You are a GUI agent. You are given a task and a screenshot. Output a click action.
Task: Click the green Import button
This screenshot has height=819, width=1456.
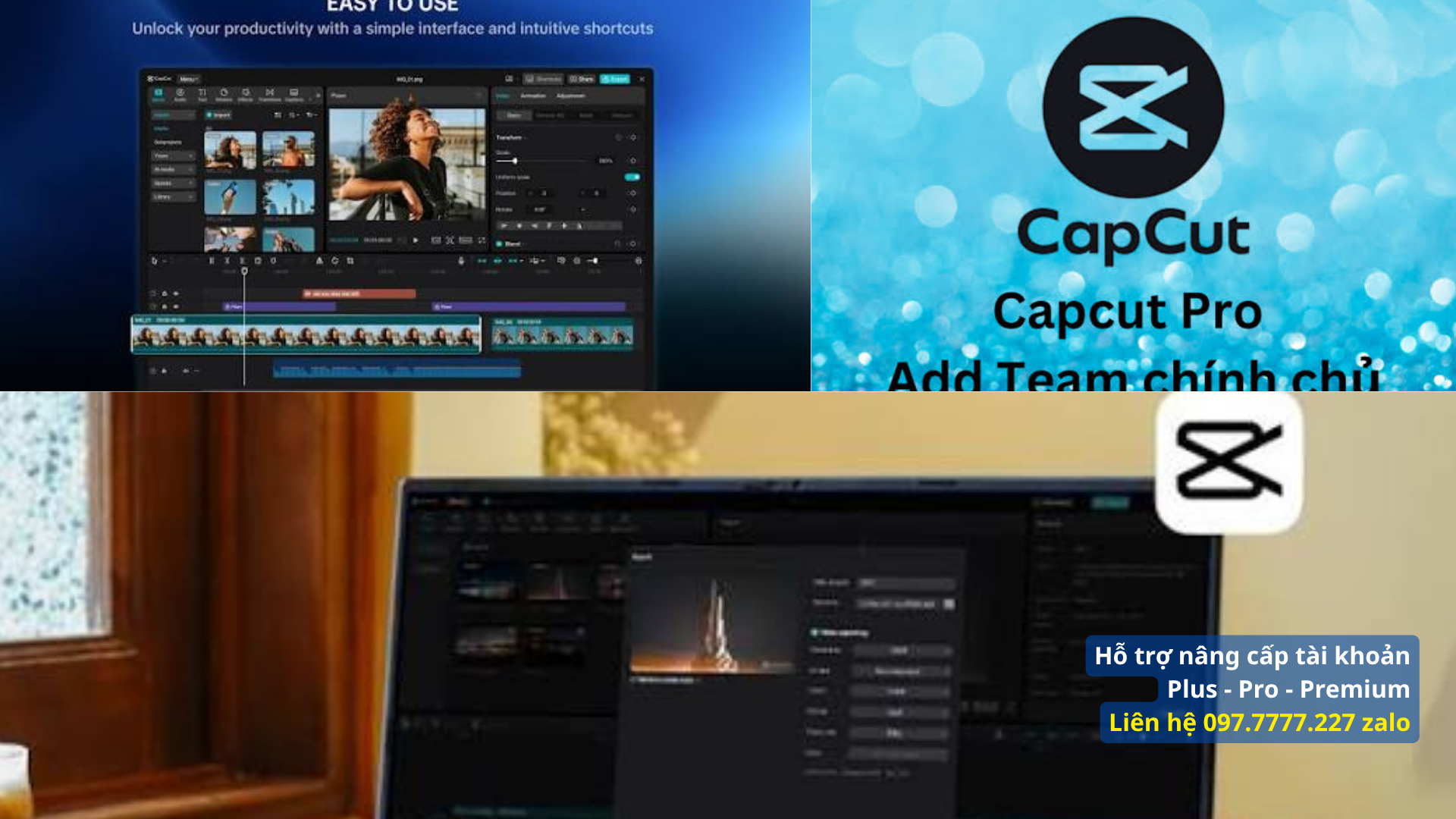(x=219, y=115)
